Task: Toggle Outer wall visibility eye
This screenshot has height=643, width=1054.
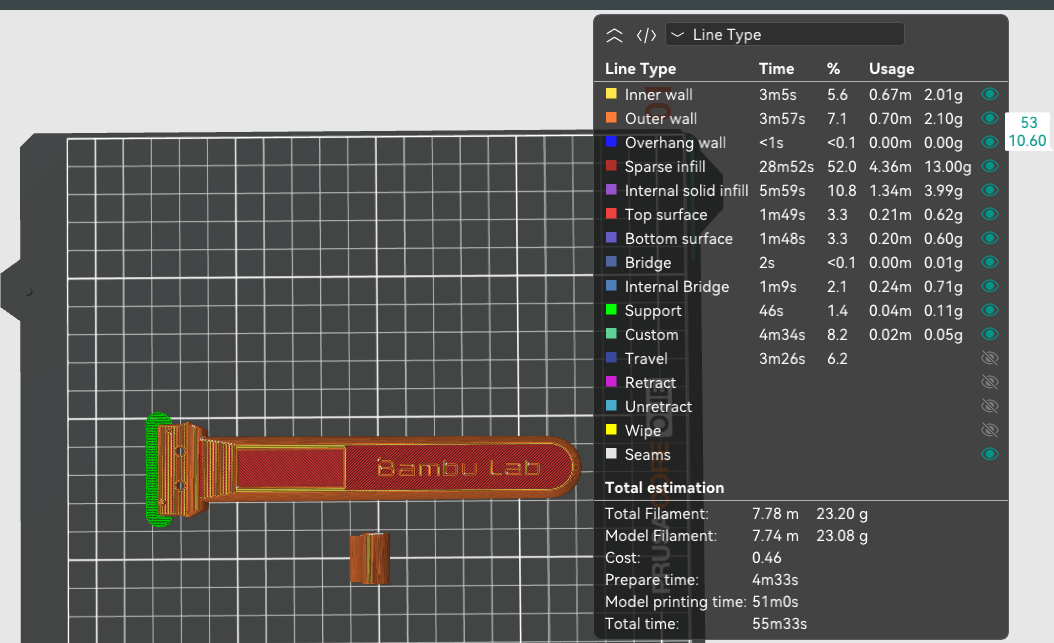Action: point(990,118)
